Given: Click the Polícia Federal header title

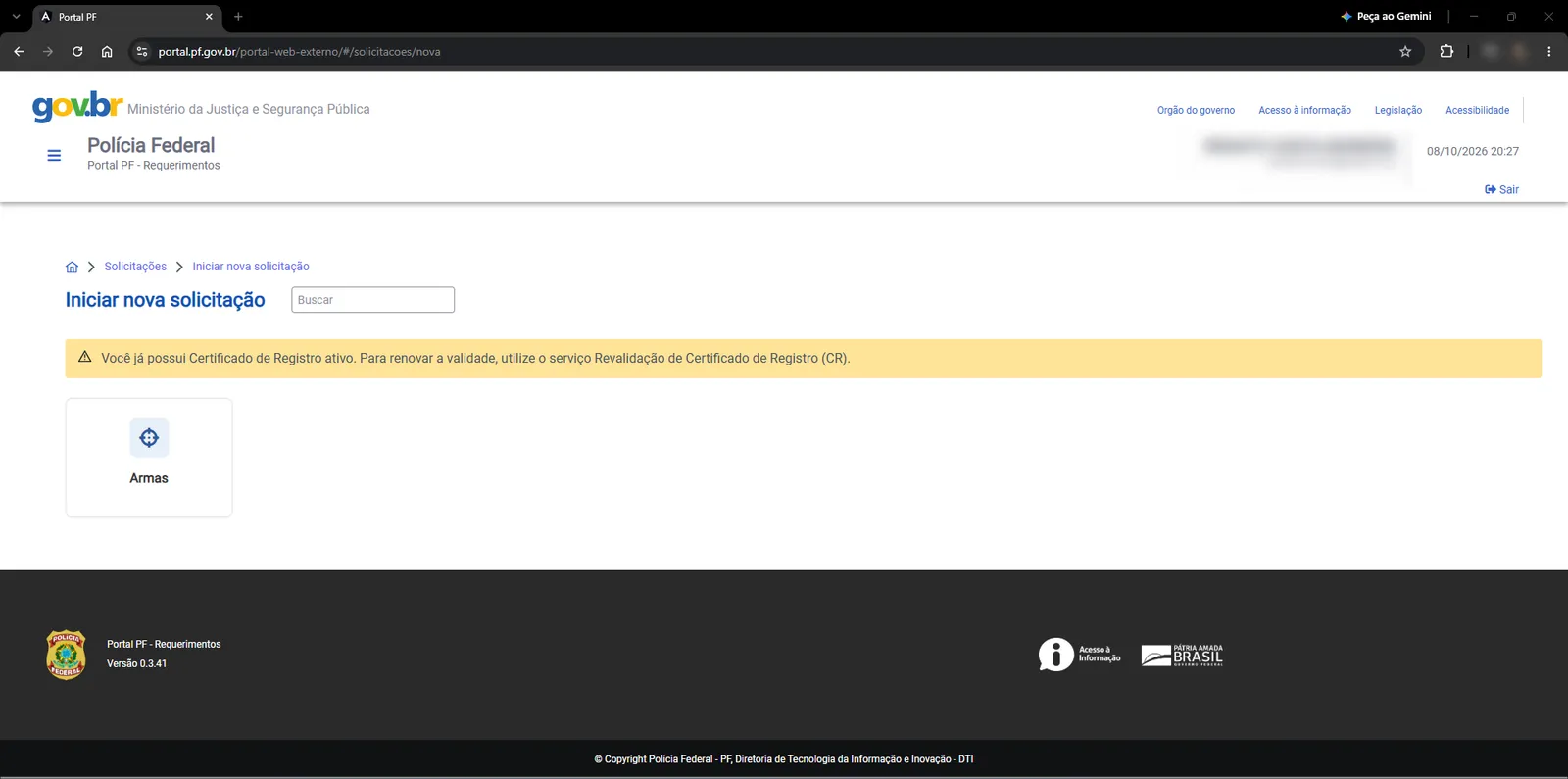Looking at the screenshot, I should pyautogui.click(x=151, y=145).
